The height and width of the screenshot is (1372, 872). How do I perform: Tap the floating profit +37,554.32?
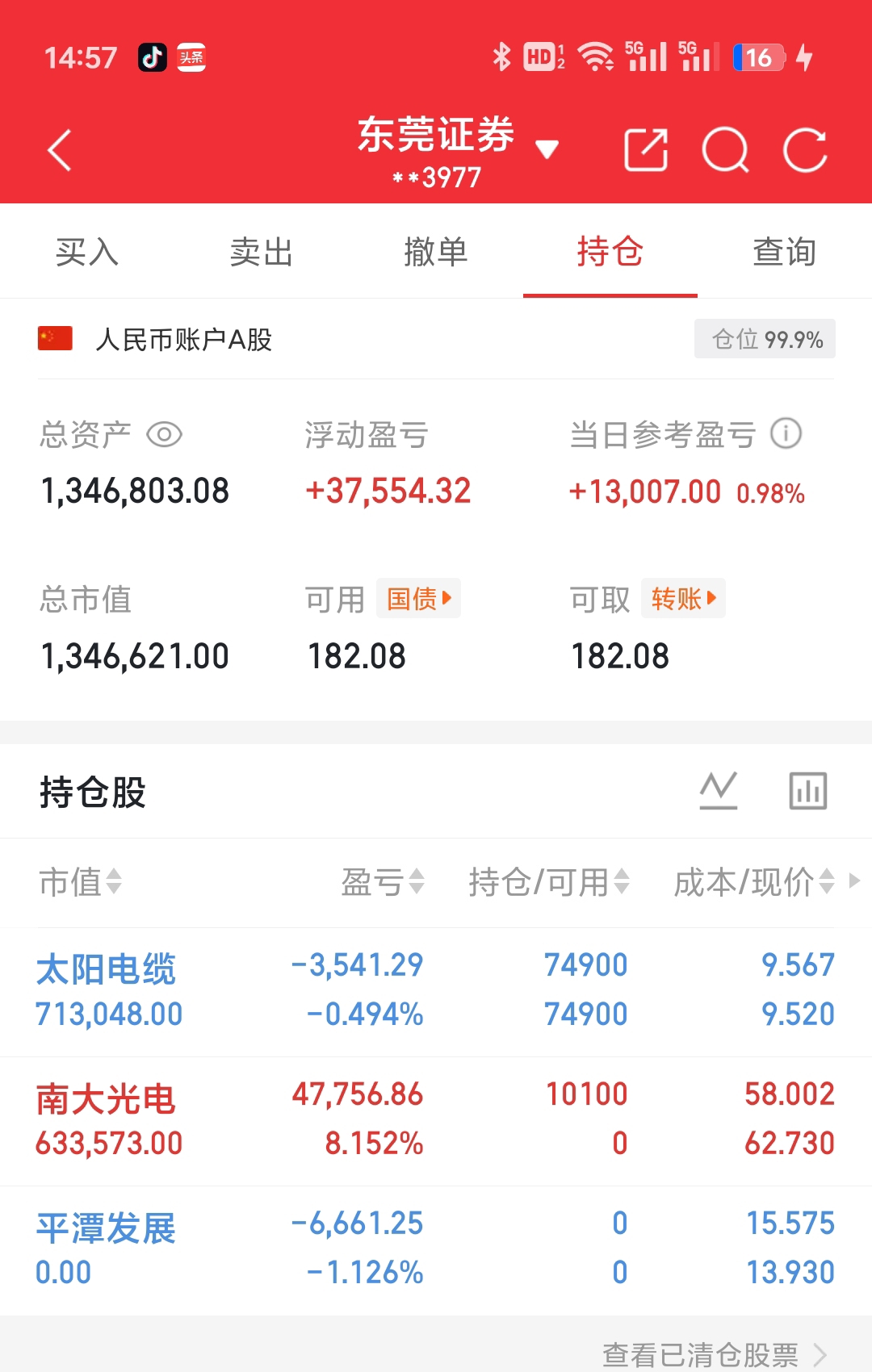388,491
